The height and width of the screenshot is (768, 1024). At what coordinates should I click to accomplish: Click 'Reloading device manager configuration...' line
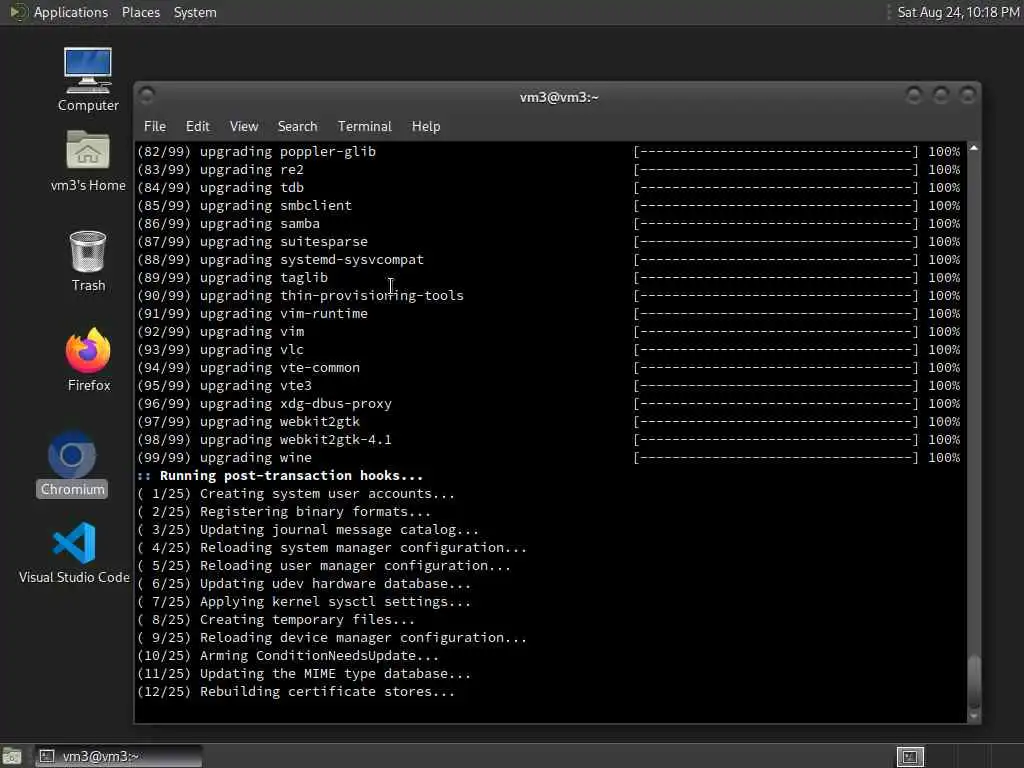(332, 637)
